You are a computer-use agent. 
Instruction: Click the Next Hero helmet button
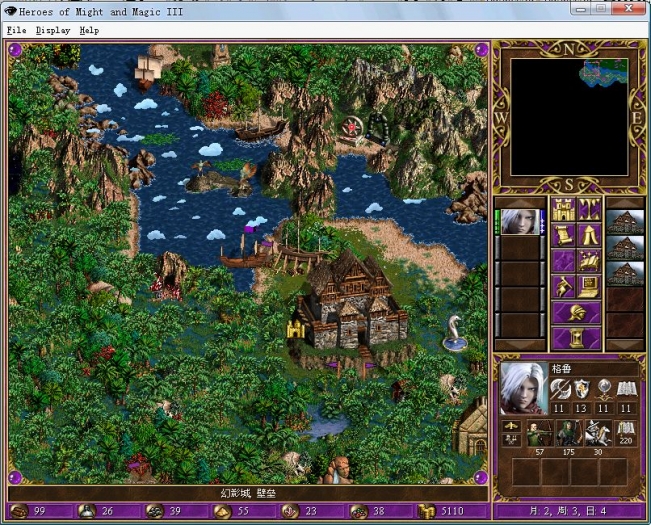pyautogui.click(x=576, y=313)
